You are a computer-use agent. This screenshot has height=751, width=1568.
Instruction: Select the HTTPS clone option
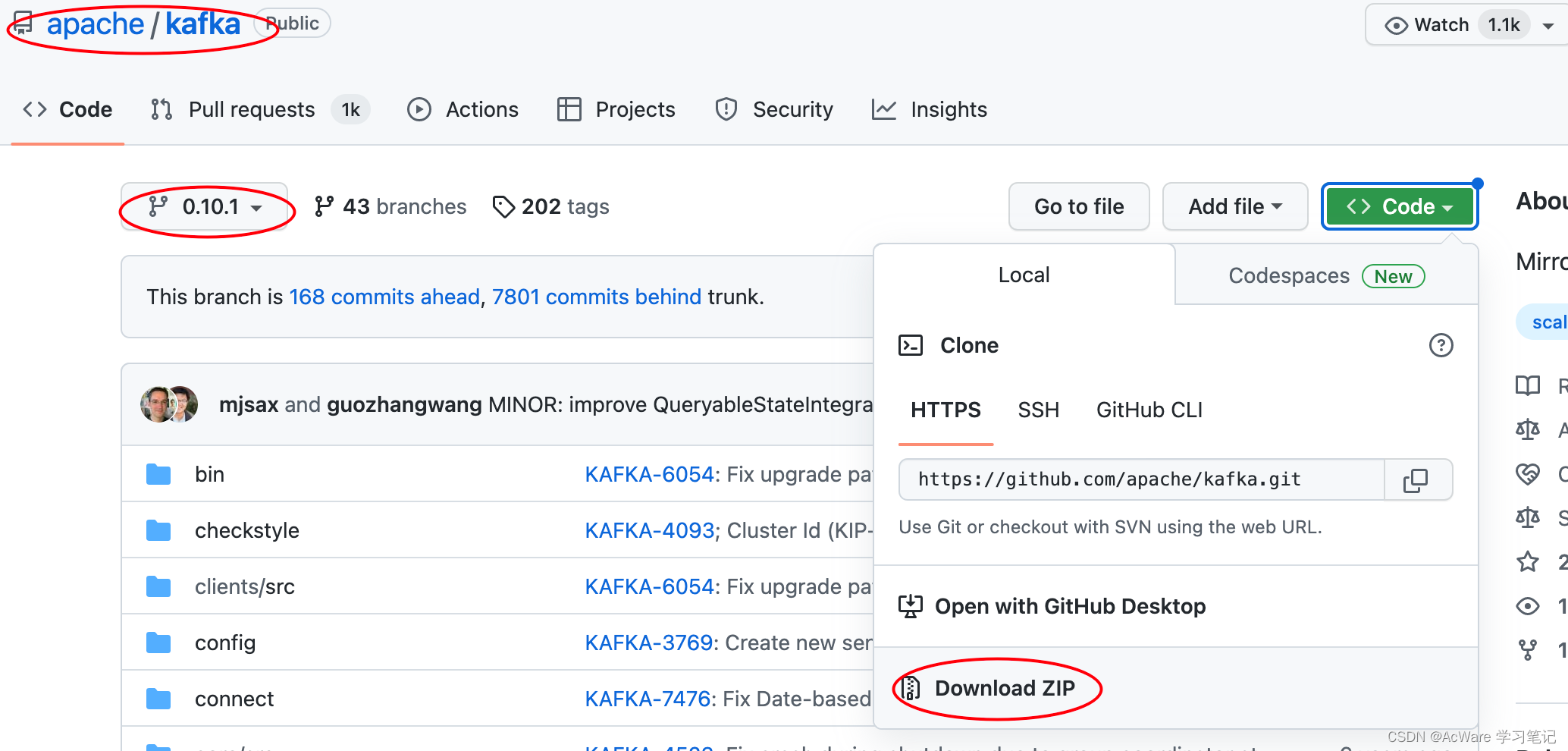[946, 410]
